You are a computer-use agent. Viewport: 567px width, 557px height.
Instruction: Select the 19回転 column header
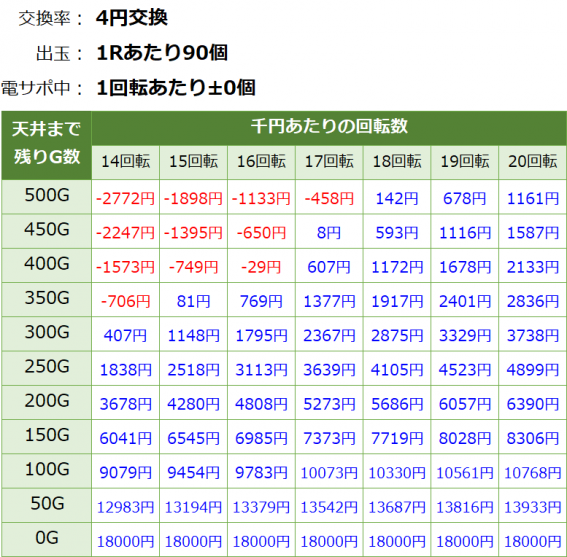[x=465, y=162]
